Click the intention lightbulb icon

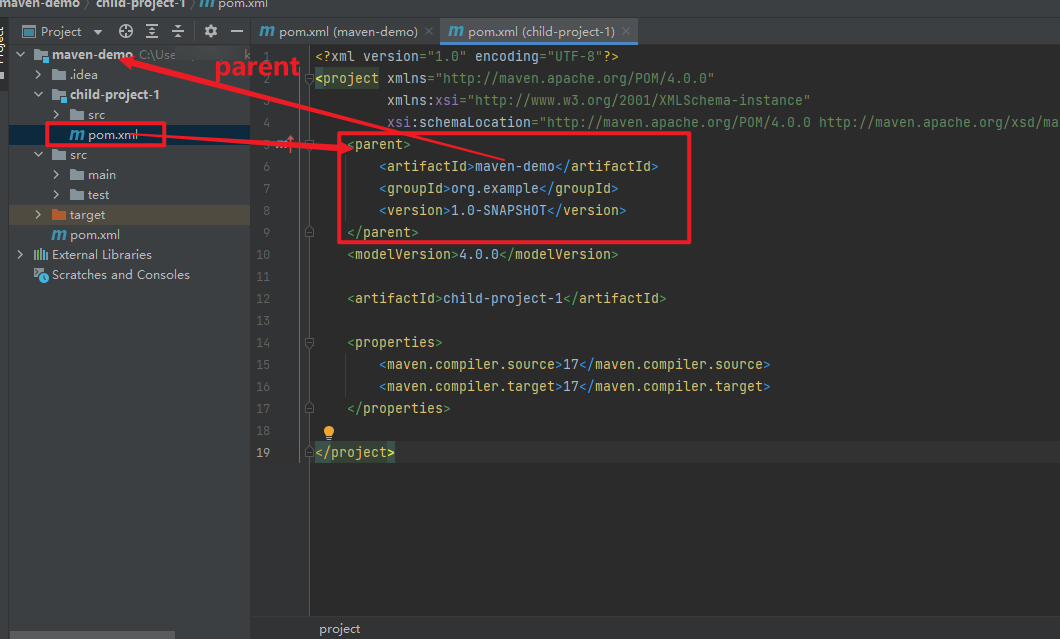(329, 432)
